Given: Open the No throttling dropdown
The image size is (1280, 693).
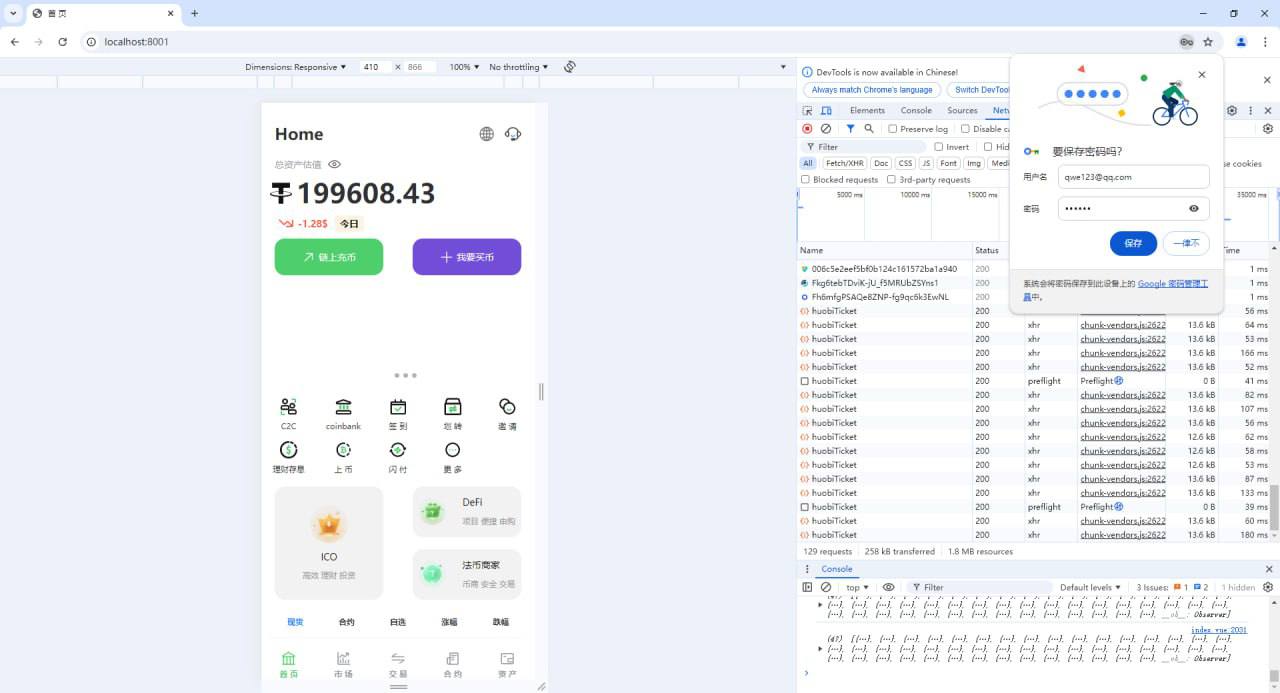Looking at the screenshot, I should [518, 67].
